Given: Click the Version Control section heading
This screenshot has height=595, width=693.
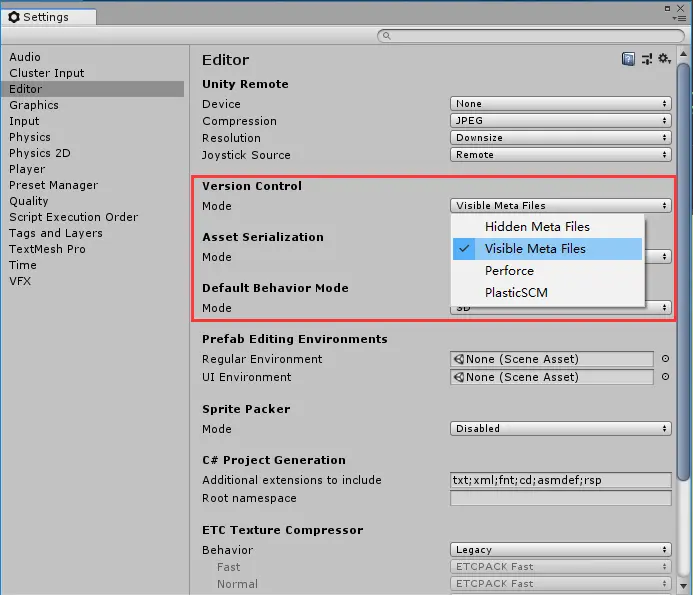Looking at the screenshot, I should [x=252, y=186].
